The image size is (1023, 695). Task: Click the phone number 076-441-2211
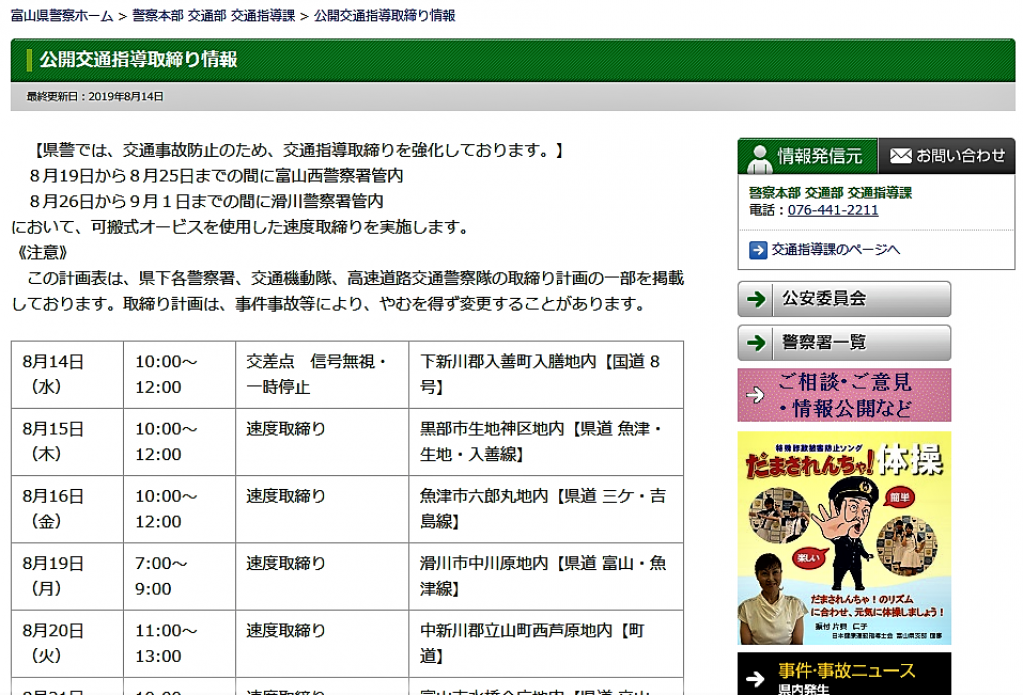click(x=833, y=210)
